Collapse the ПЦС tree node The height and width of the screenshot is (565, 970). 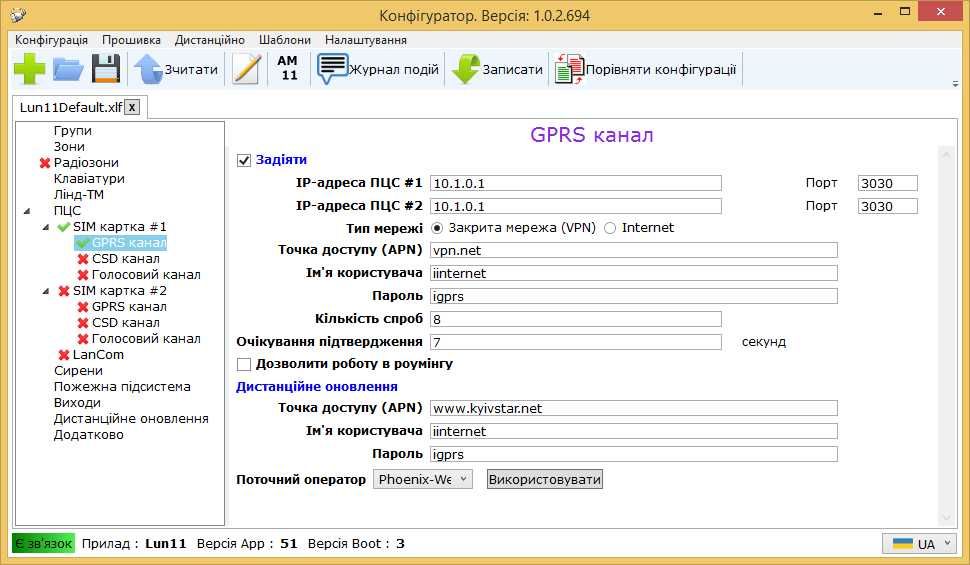click(27, 211)
